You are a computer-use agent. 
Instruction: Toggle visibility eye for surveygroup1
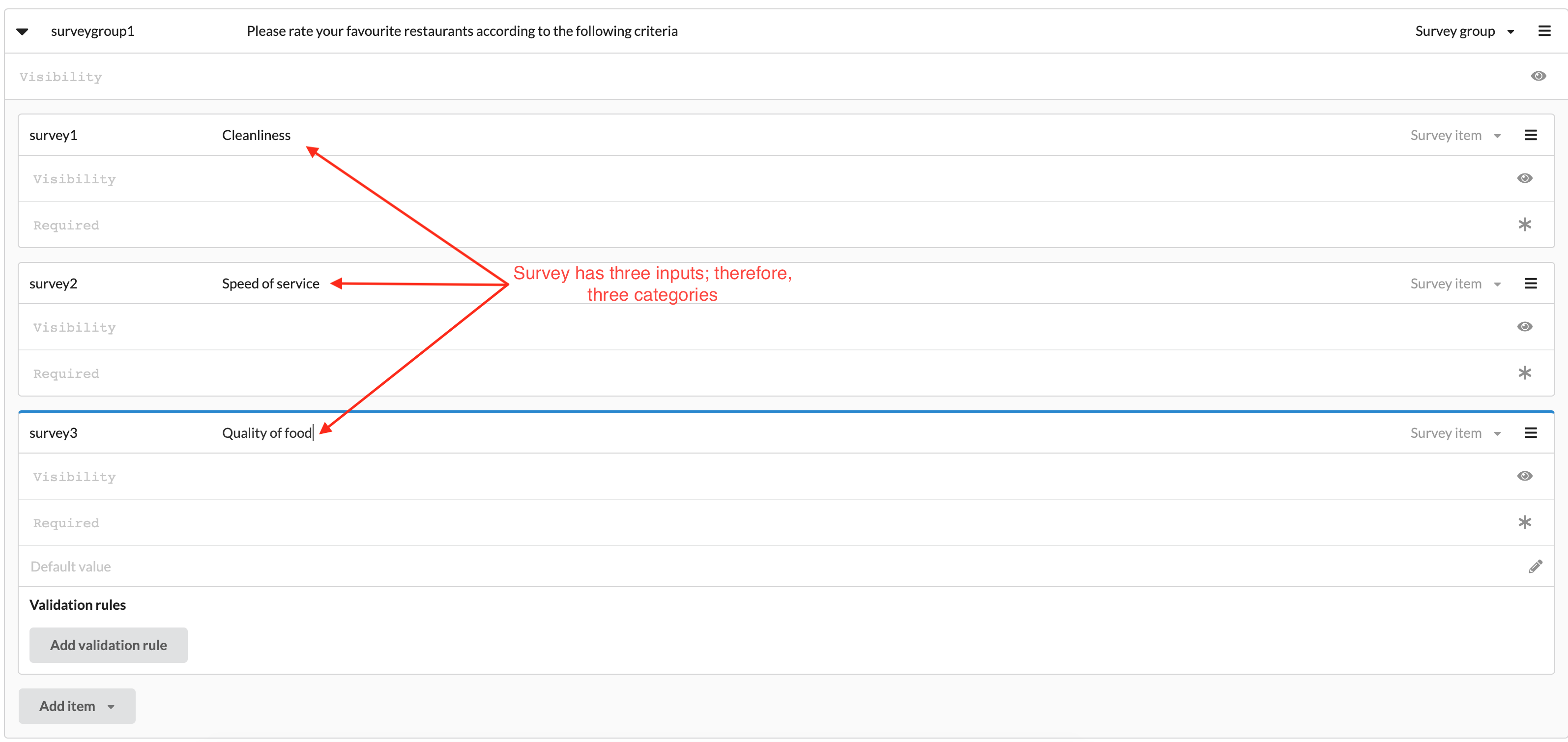(x=1538, y=76)
